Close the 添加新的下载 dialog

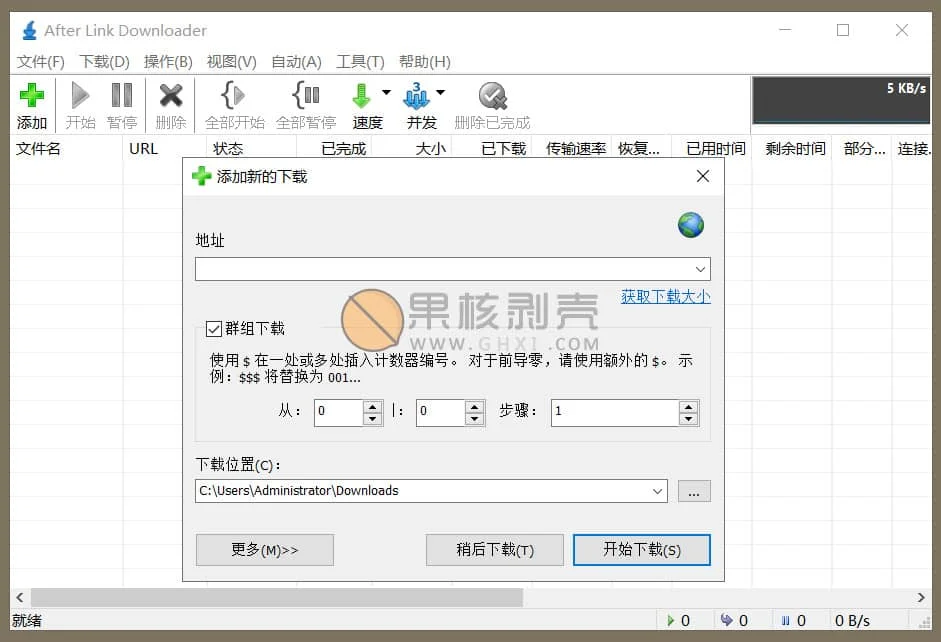[703, 176]
